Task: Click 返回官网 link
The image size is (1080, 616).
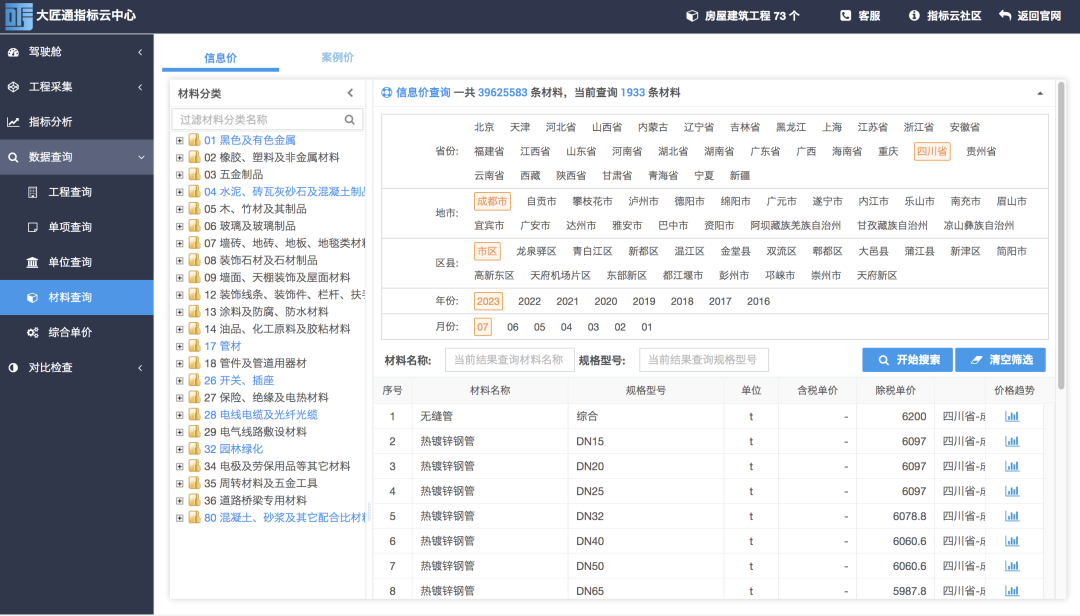Action: [x=1039, y=16]
